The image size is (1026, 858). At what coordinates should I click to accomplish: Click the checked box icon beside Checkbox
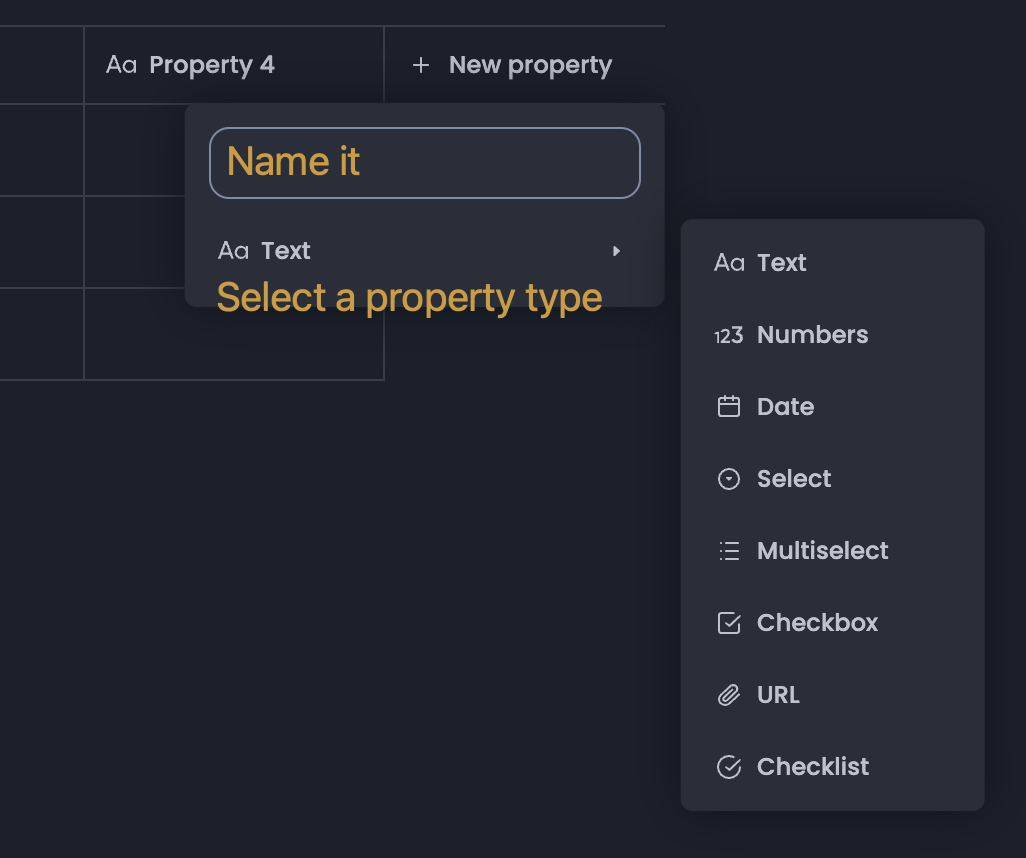pos(729,623)
